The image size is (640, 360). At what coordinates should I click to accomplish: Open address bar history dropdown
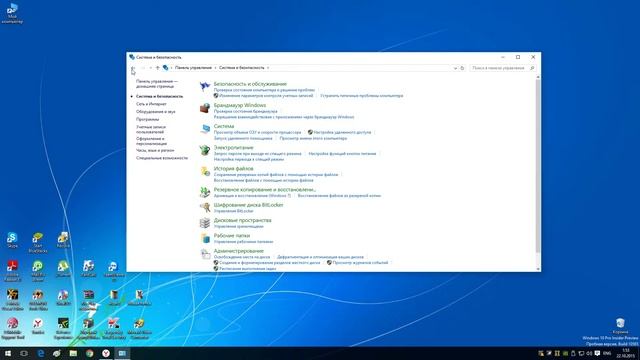coord(455,68)
